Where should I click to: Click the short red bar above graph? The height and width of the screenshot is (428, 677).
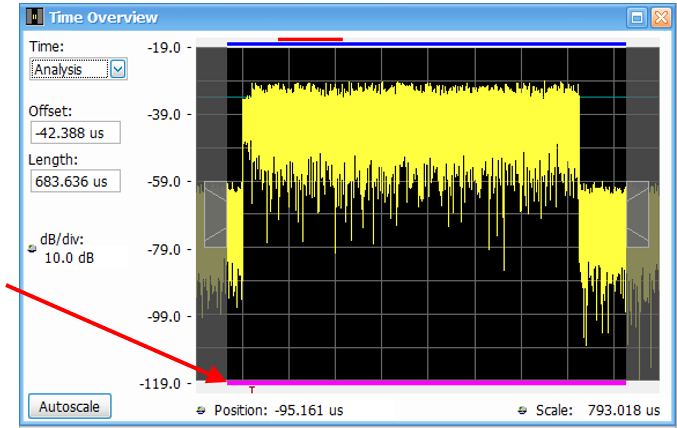tap(310, 39)
